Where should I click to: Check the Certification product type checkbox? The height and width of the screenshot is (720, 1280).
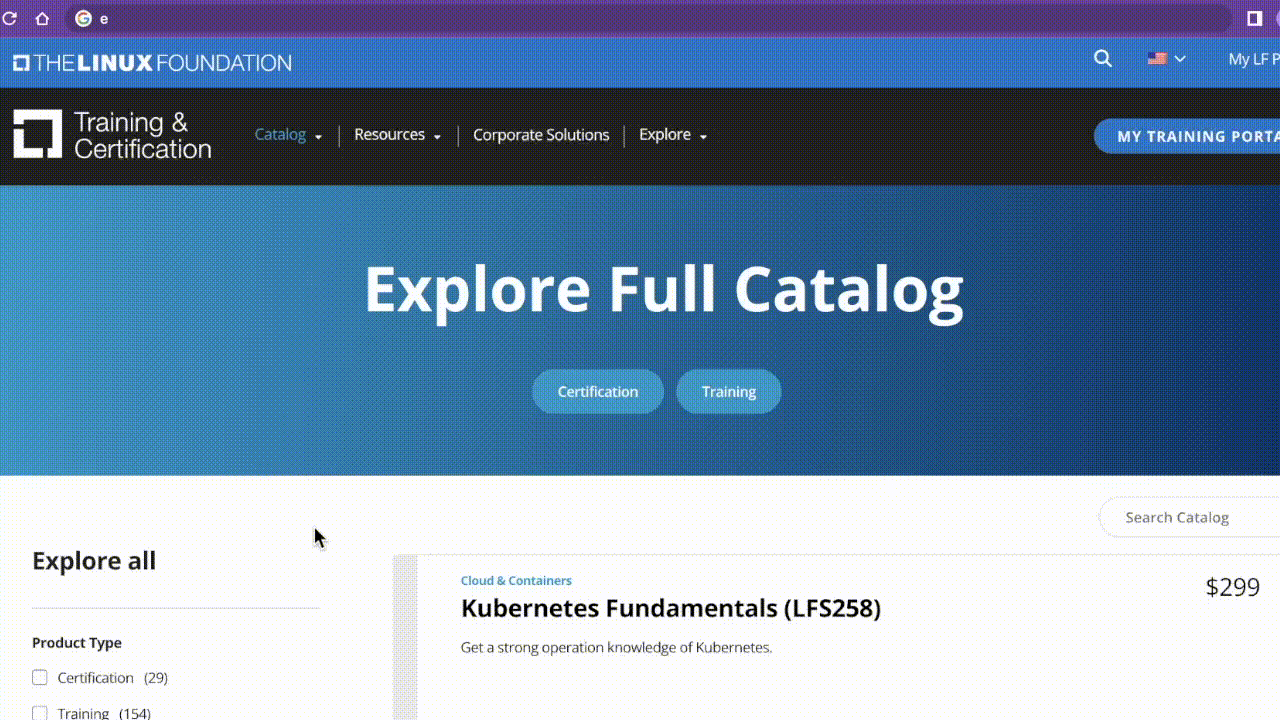(x=40, y=678)
